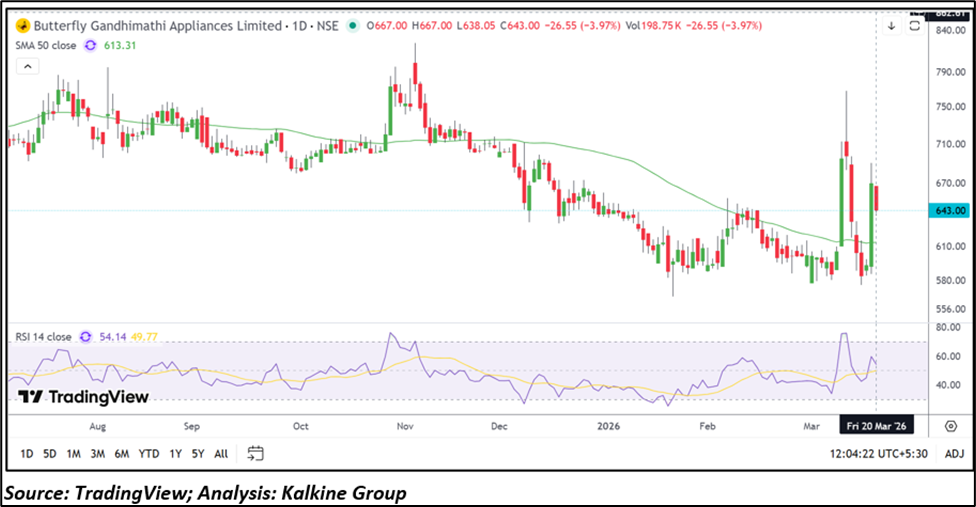
Task: Click the fullscreen frame icon at top right
Action: [x=914, y=26]
